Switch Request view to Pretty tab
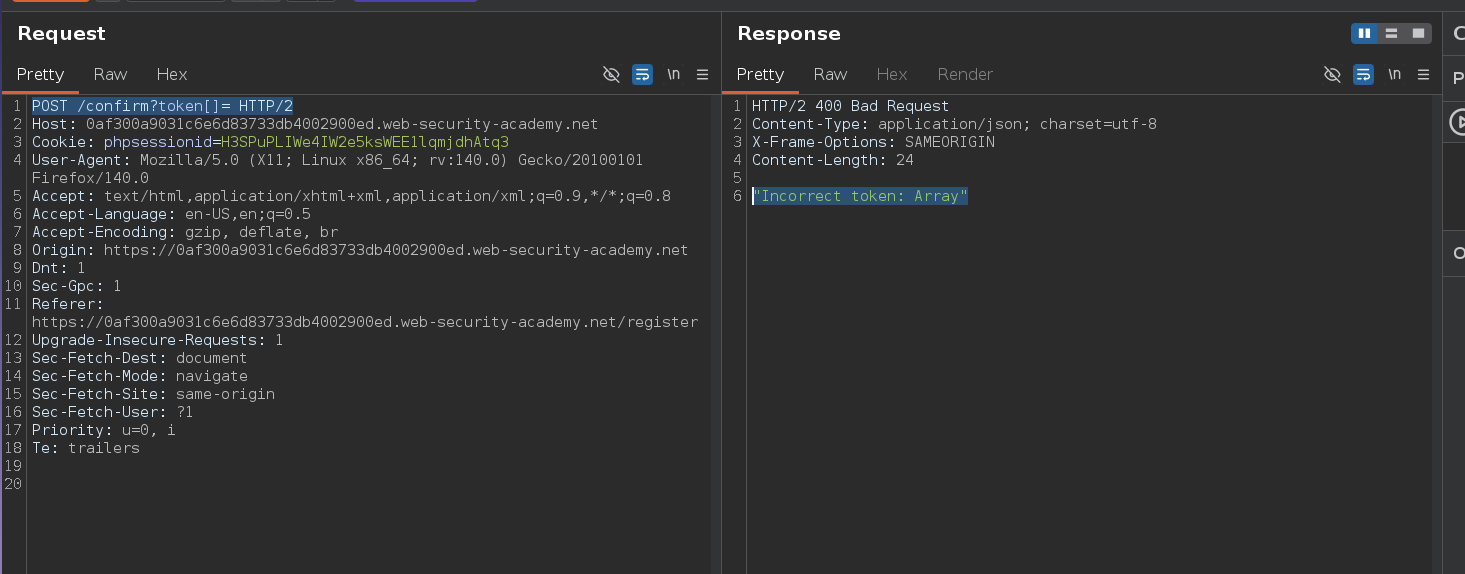Viewport: 1465px width, 574px height. pyautogui.click(x=40, y=74)
